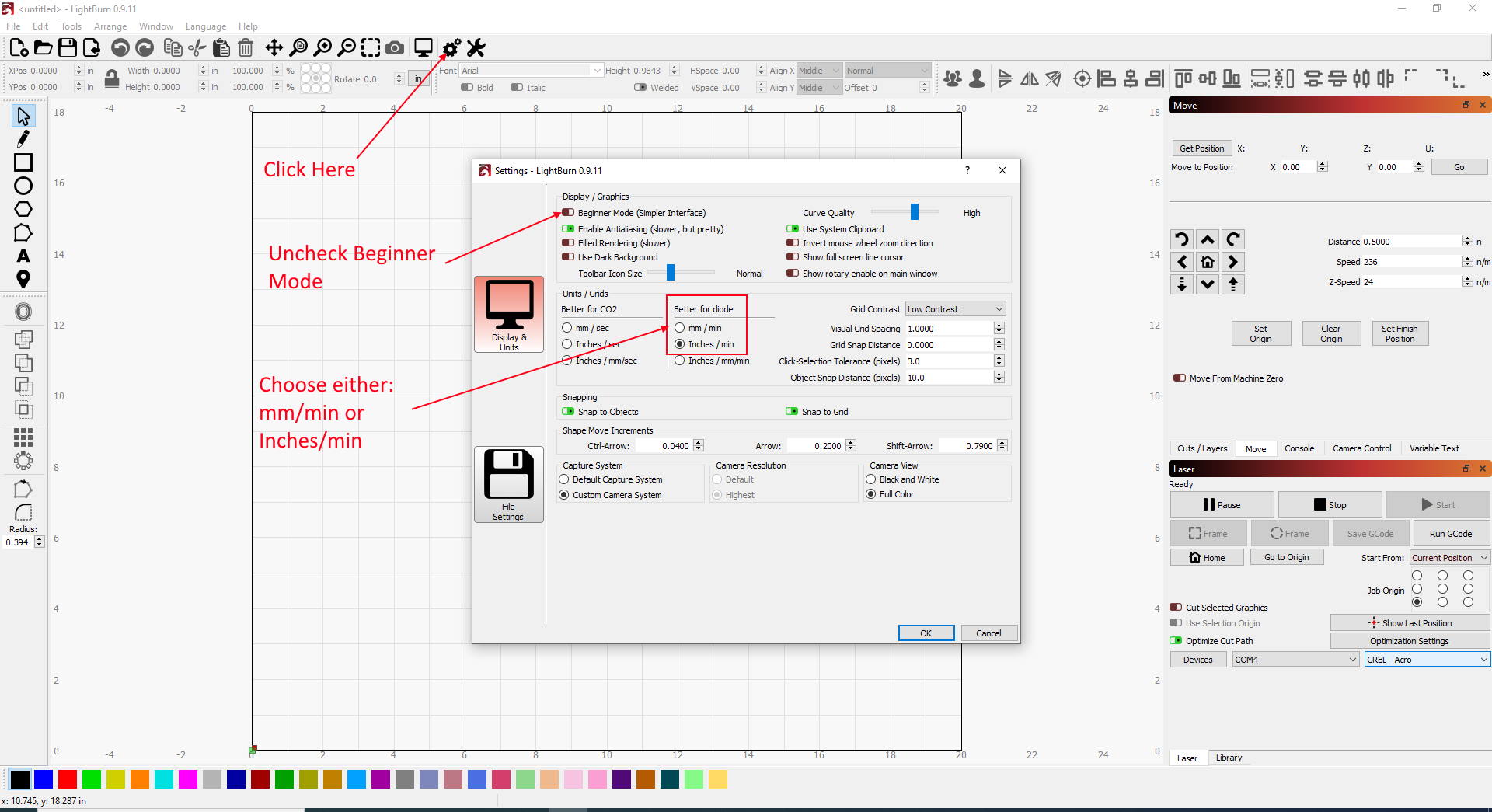This screenshot has height=812, width=1492.
Task: Open Settings gears icon in toolbar
Action: point(451,48)
